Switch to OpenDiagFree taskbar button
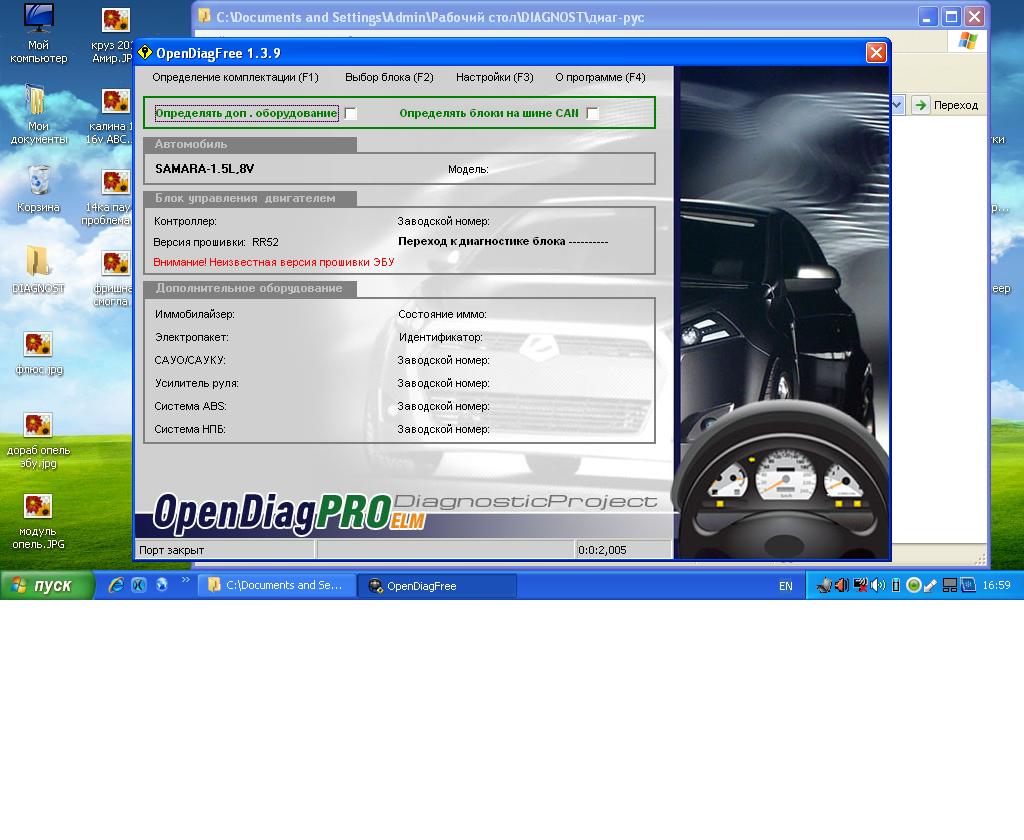The image size is (1024, 840). (x=438, y=586)
